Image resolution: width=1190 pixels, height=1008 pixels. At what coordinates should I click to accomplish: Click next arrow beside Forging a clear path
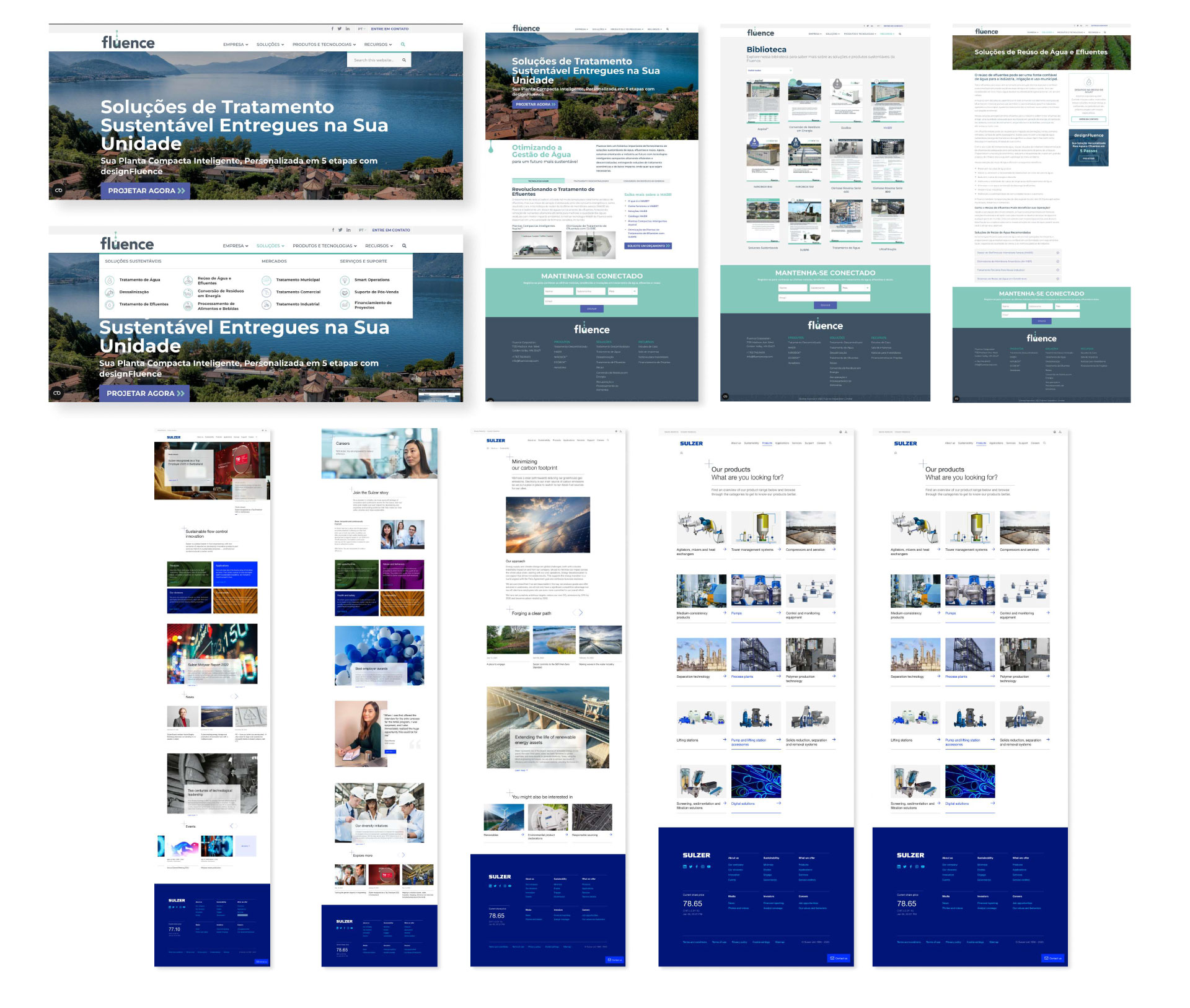pos(581,613)
